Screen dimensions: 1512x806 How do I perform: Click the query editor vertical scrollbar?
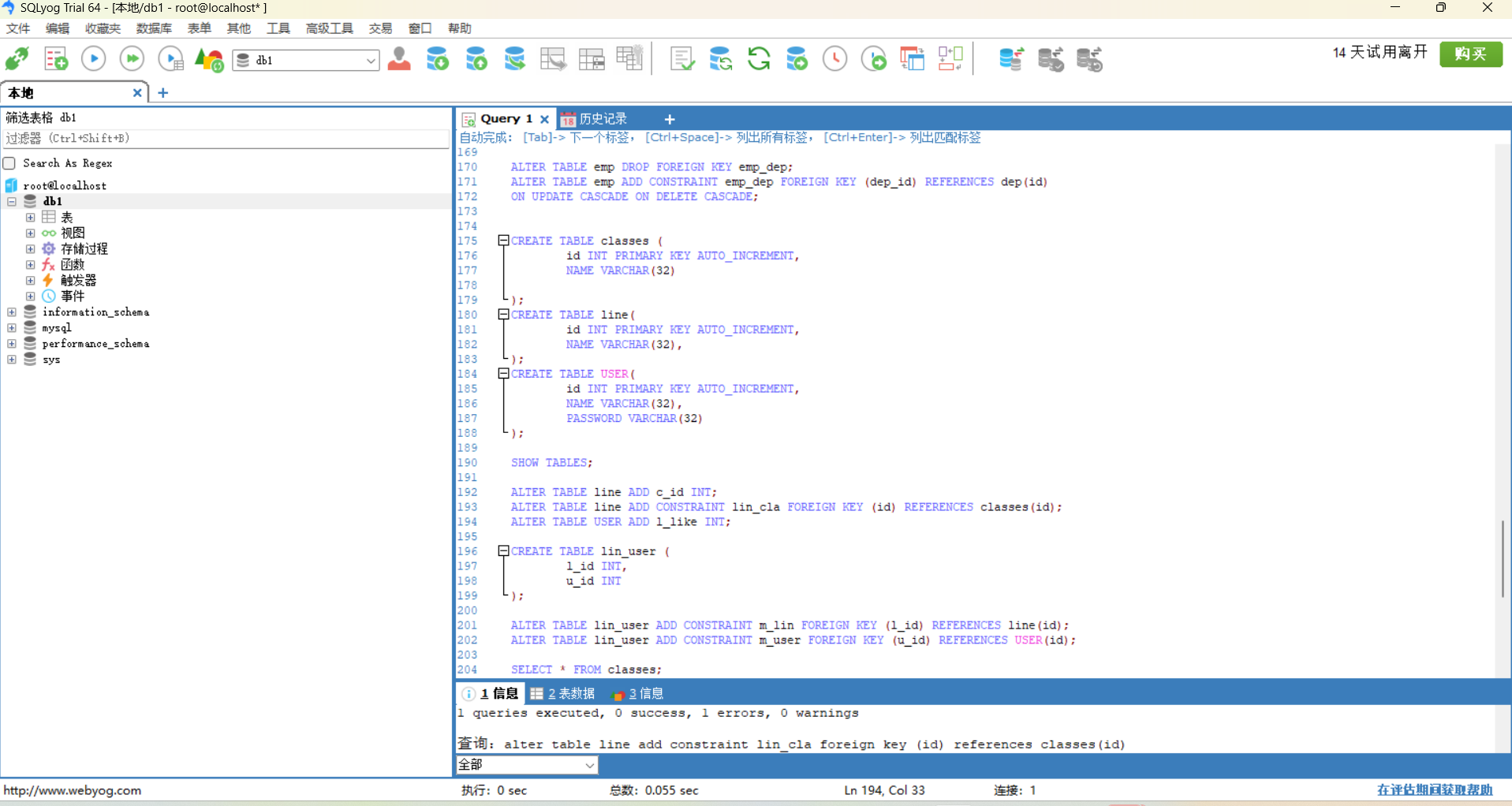(x=1503, y=558)
